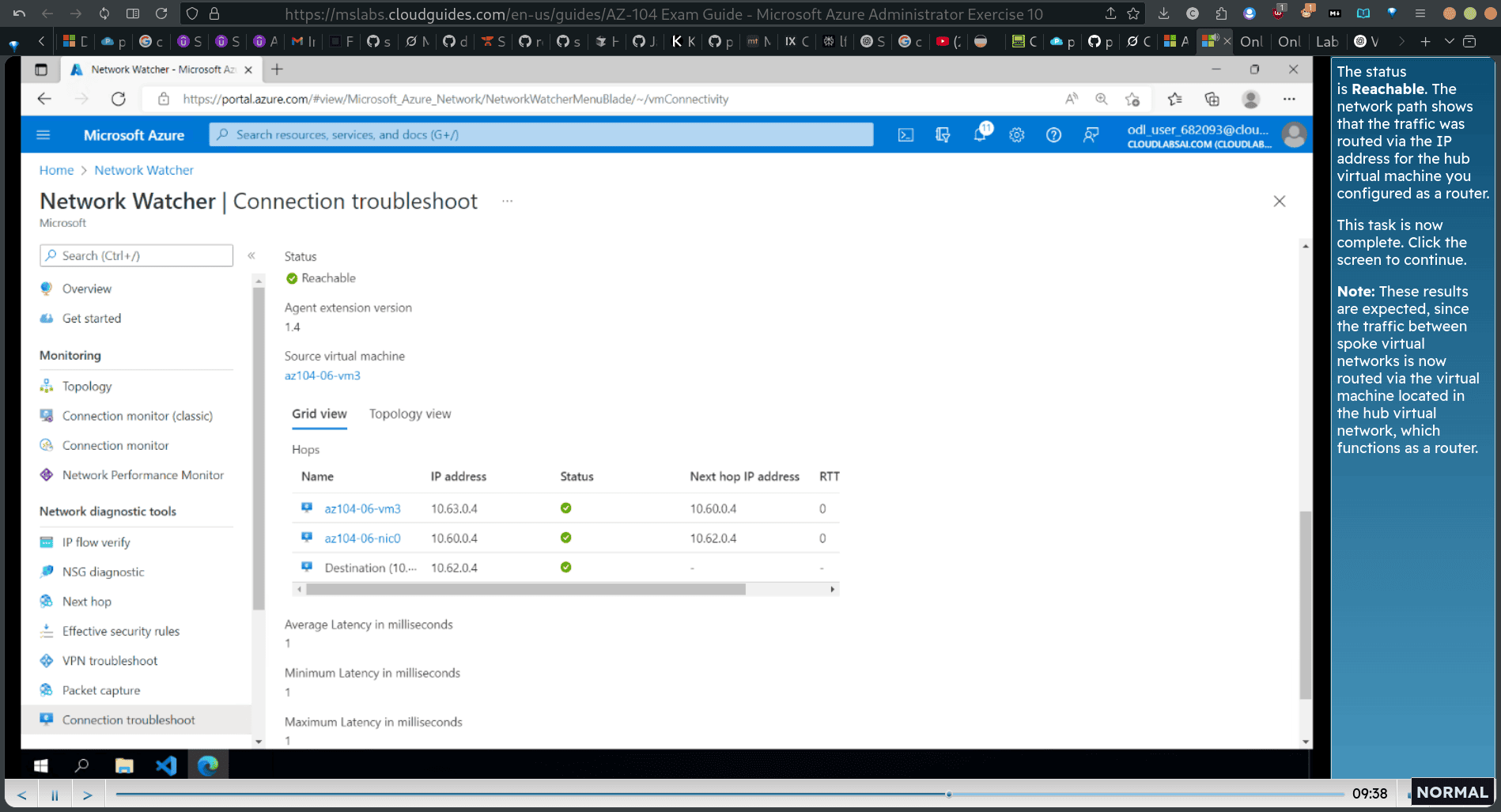Open Edge Collections icon
1501x812 pixels.
click(x=1212, y=99)
